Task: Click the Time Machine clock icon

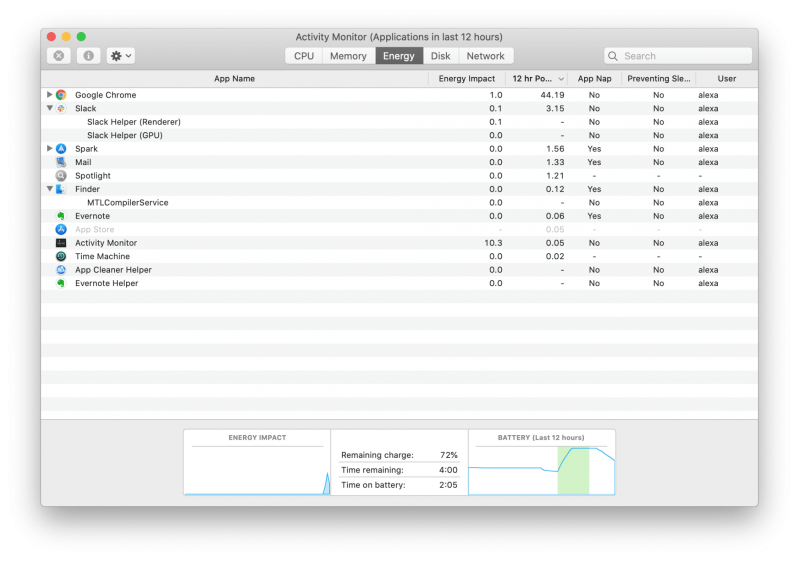Action: point(61,256)
